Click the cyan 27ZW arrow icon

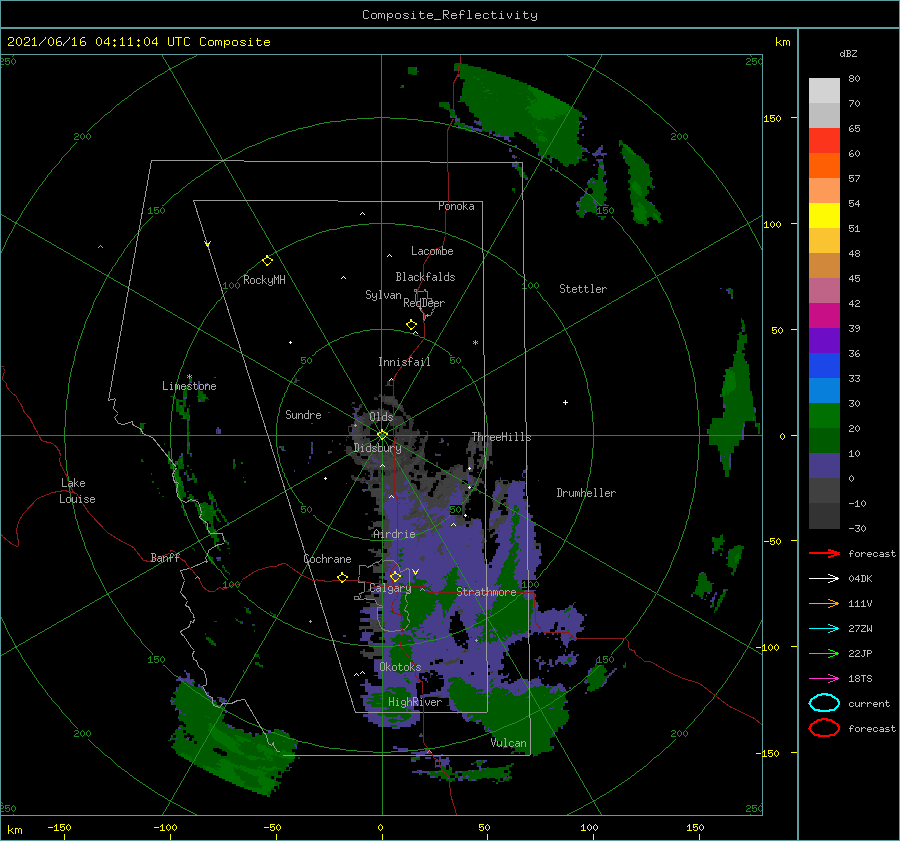(x=824, y=629)
